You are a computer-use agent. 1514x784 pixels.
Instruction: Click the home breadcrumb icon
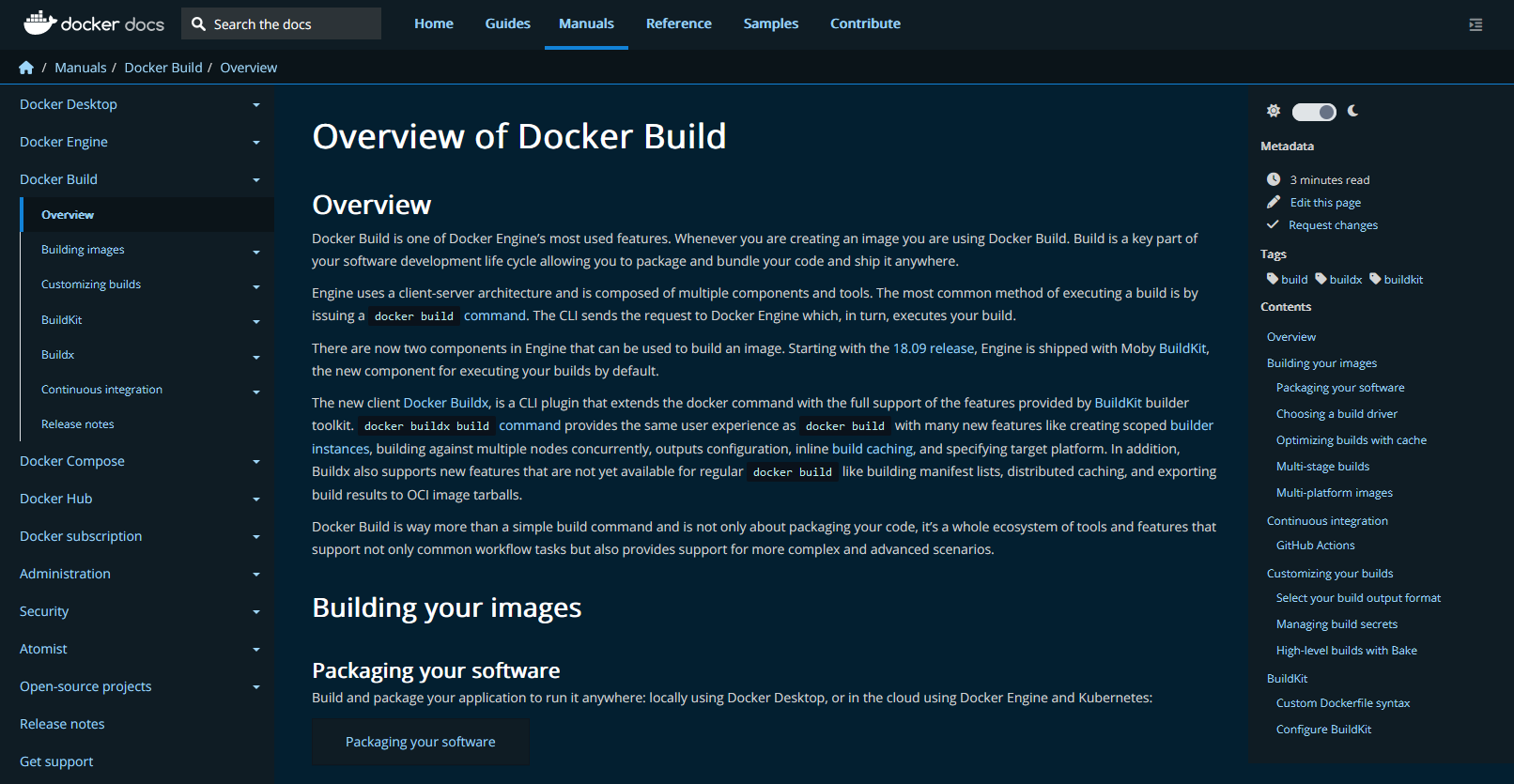pos(26,68)
